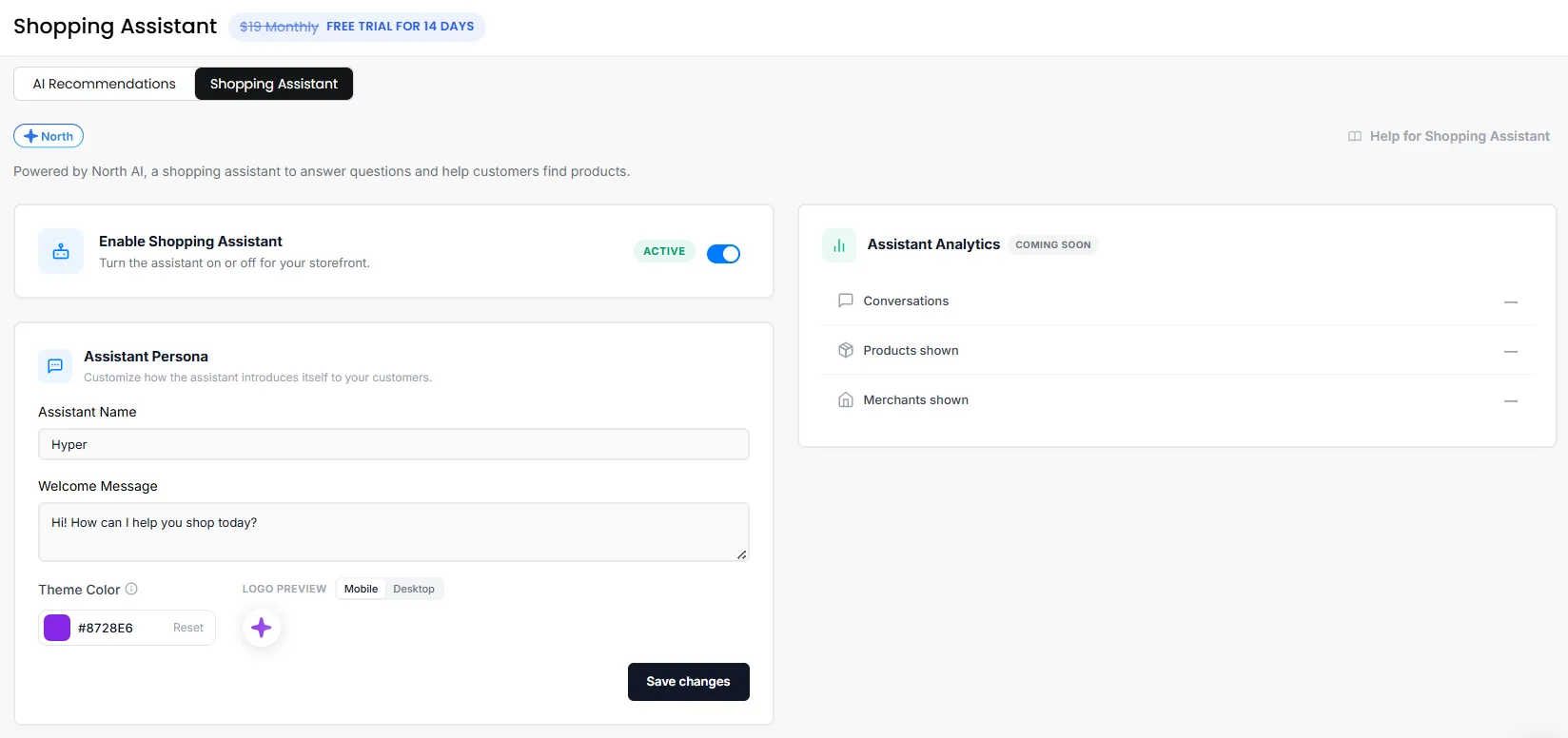Image resolution: width=1568 pixels, height=738 pixels.
Task: Click the Merchants shown store icon
Action: (845, 399)
